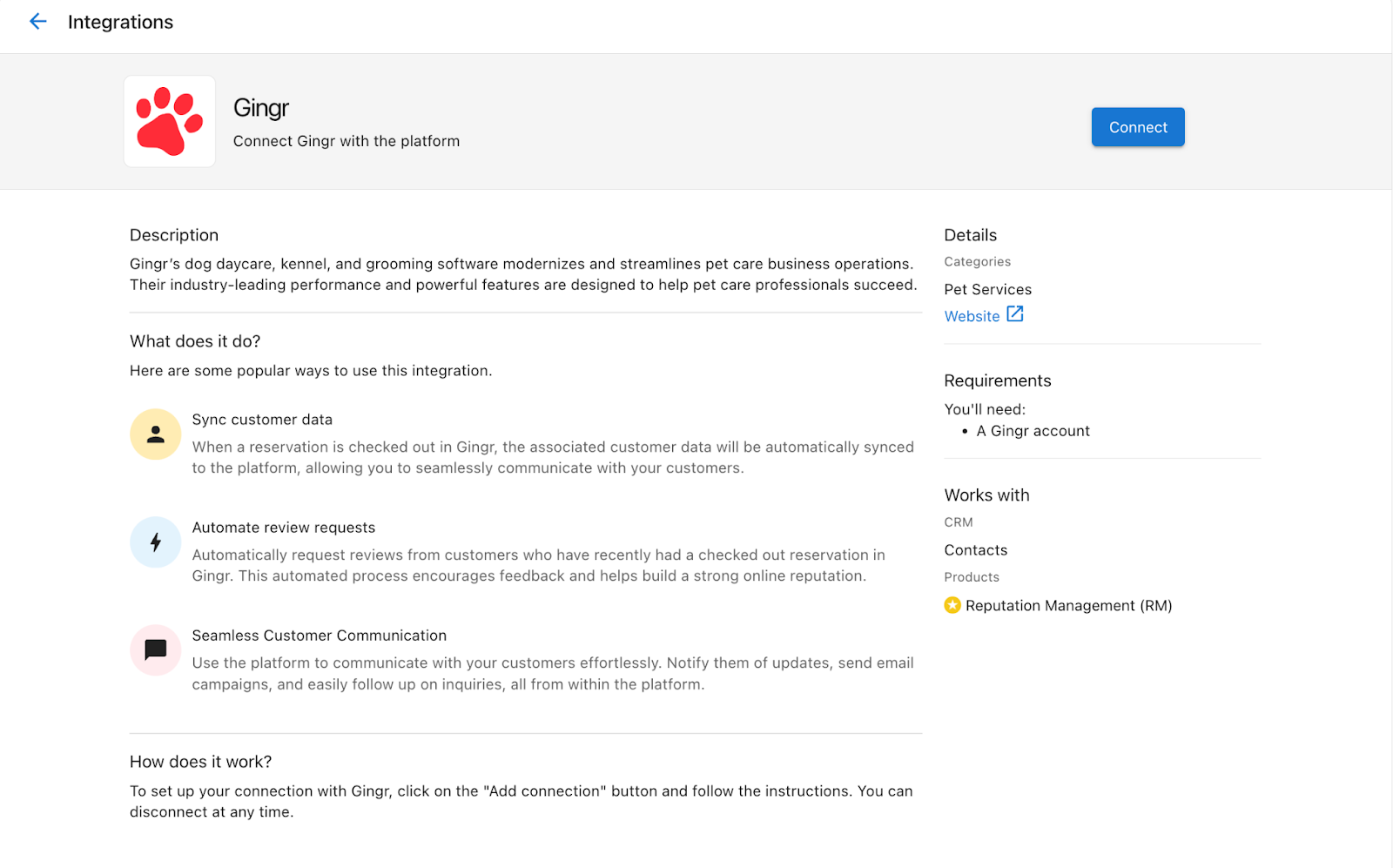This screenshot has height=868, width=1393.
Task: Select Reputation Management (RM) under Works with
Action: tap(1068, 605)
